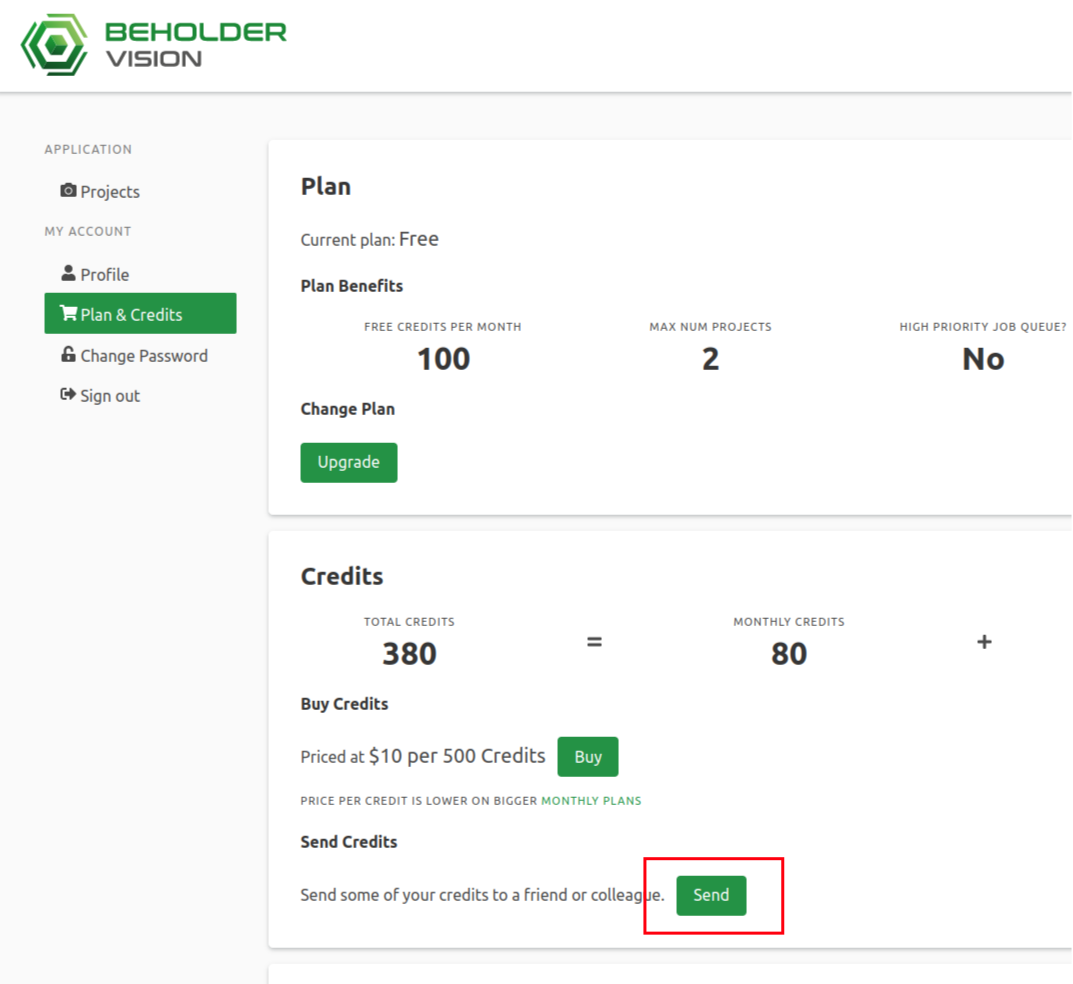Click the max num projects value 2
Image resolution: width=1073 pixels, height=984 pixels.
click(710, 359)
